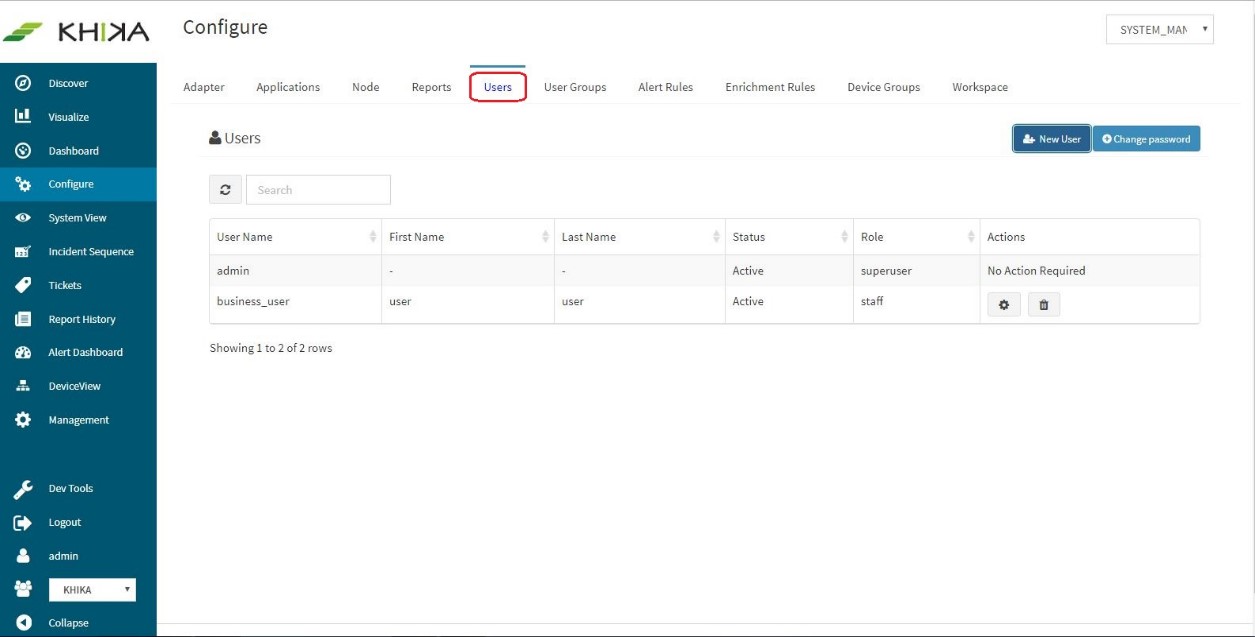Image resolution: width=1255 pixels, height=637 pixels.
Task: Switch to the Node tab
Action: pos(366,87)
